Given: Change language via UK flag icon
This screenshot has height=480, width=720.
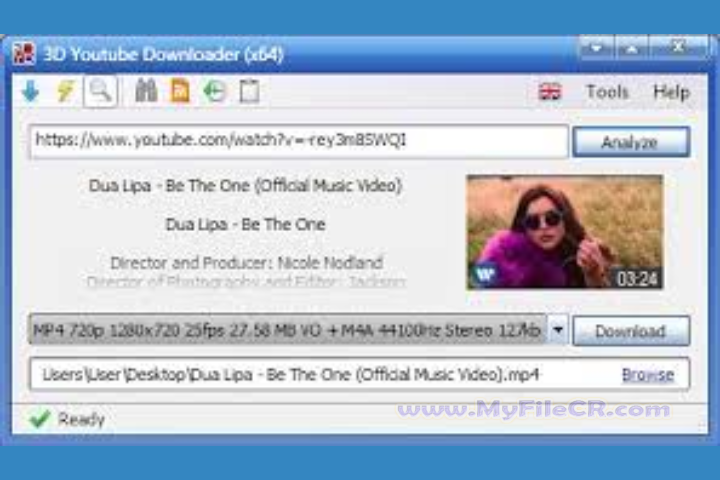Looking at the screenshot, I should pos(549,92).
